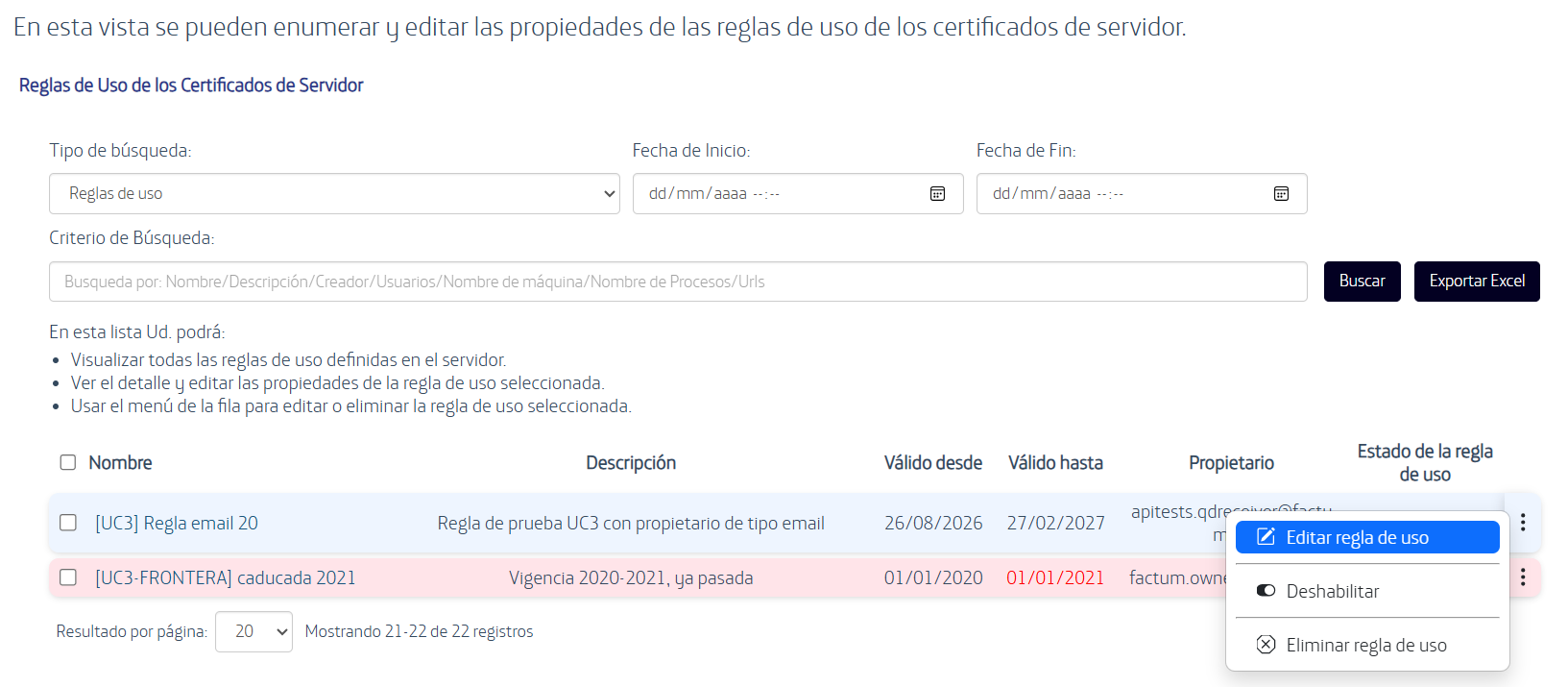Click the description Regla de prueba UC3 con propietario
Image resolution: width=1568 pixels, height=687 pixels.
coord(631,523)
